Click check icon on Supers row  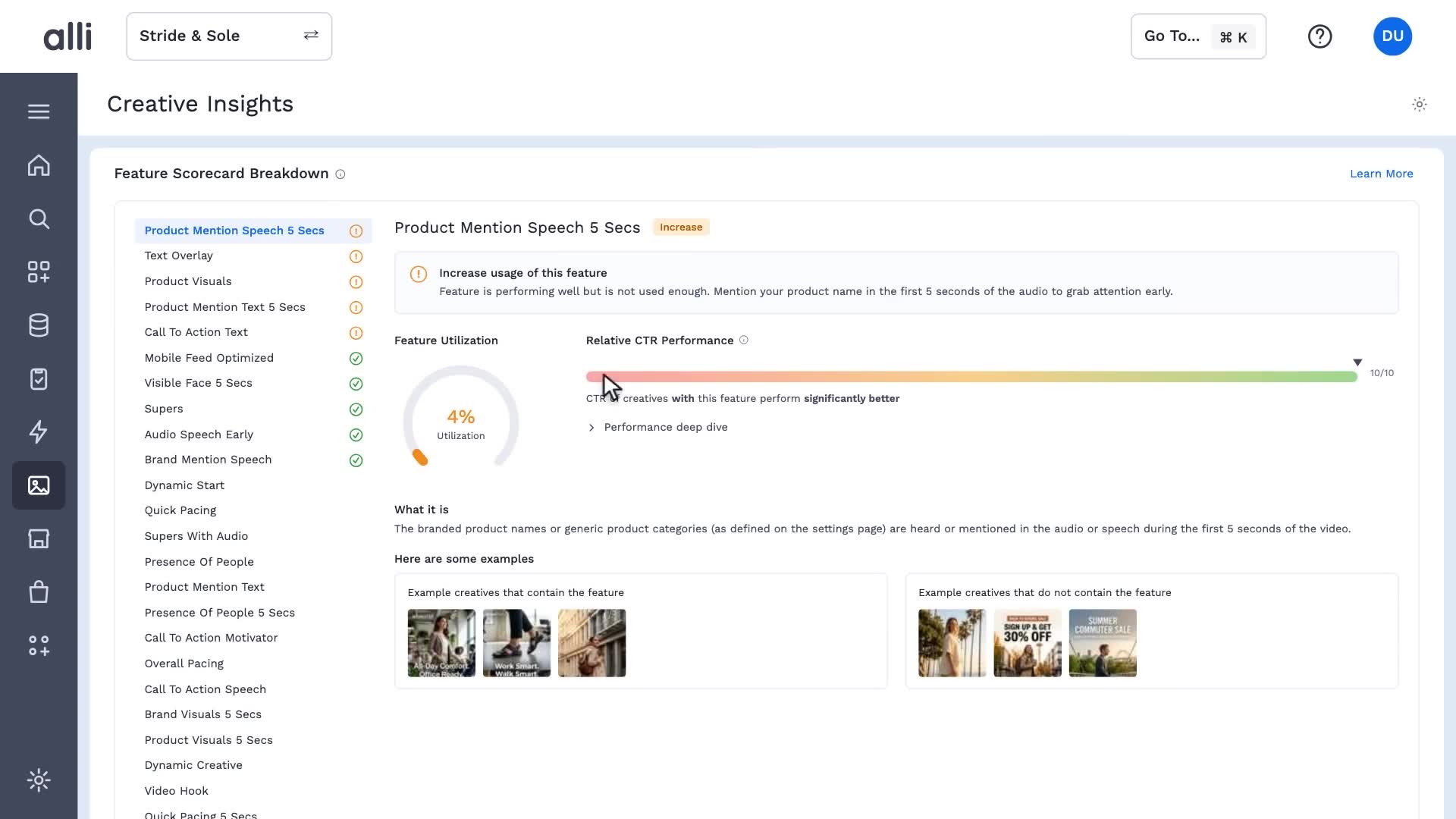(x=356, y=409)
